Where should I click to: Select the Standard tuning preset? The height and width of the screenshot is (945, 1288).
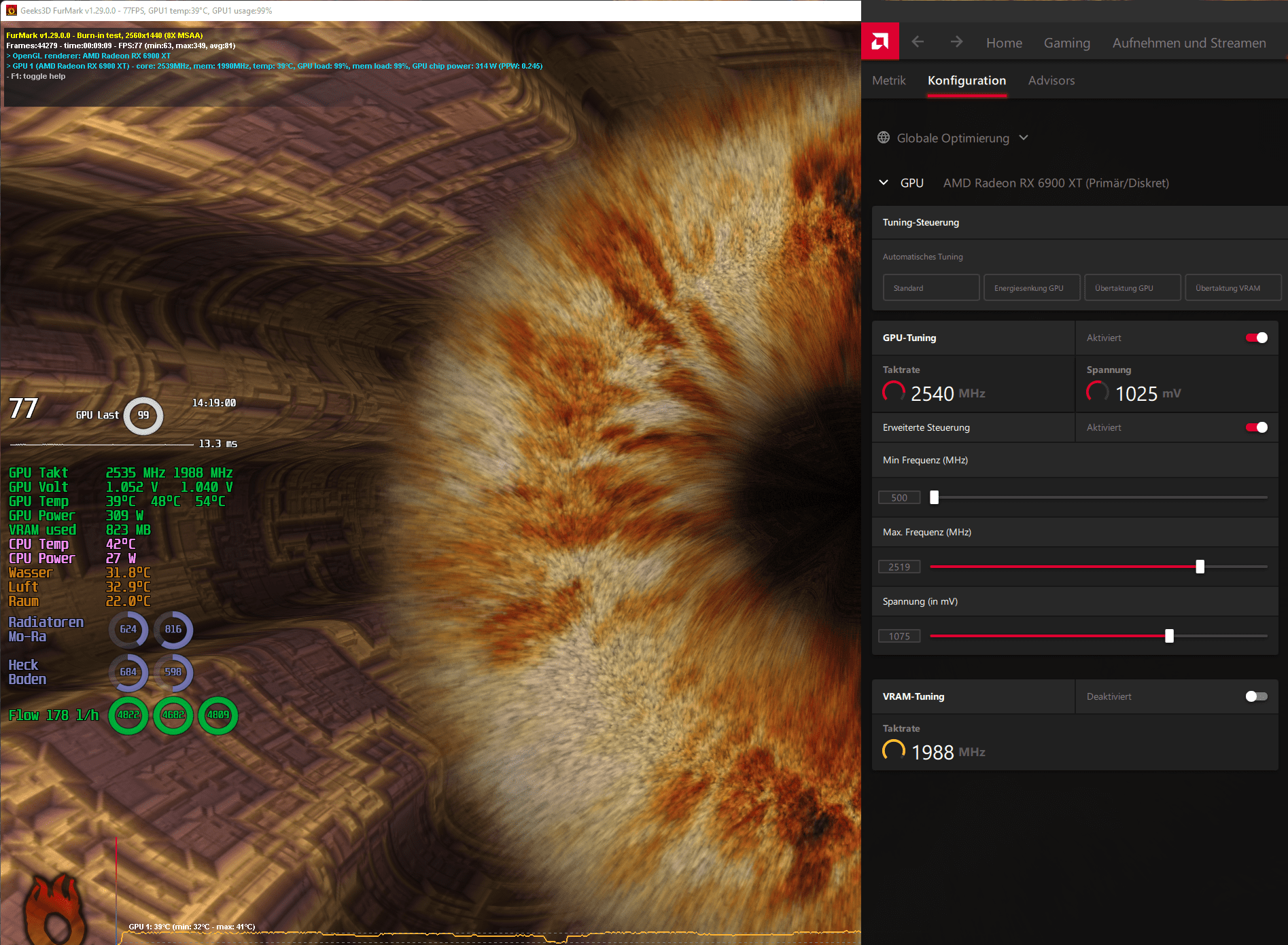[x=931, y=287]
